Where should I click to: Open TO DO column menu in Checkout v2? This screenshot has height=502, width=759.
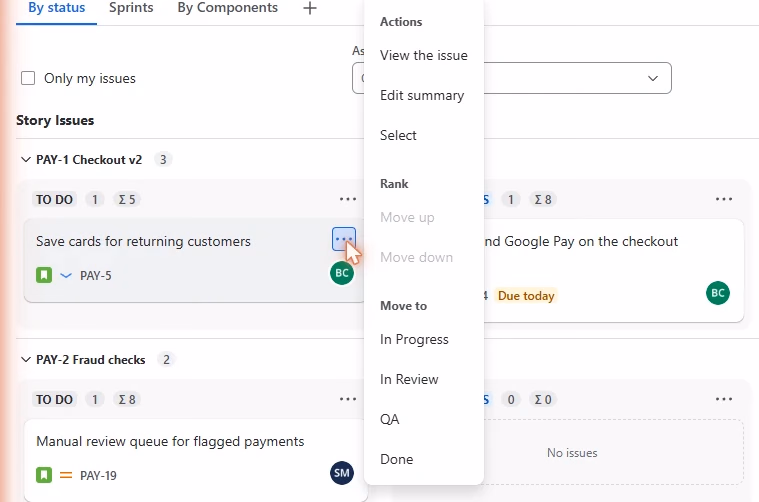(x=348, y=199)
